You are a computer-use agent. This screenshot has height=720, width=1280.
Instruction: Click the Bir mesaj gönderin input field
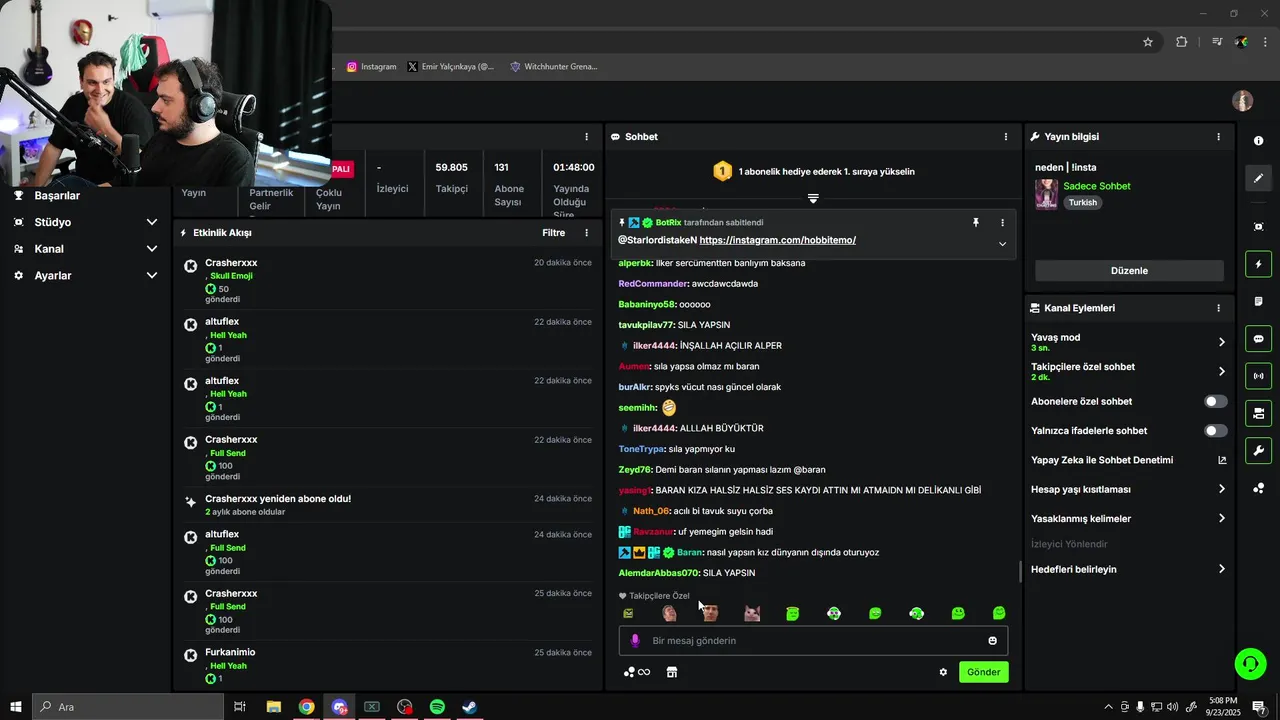pyautogui.click(x=813, y=640)
